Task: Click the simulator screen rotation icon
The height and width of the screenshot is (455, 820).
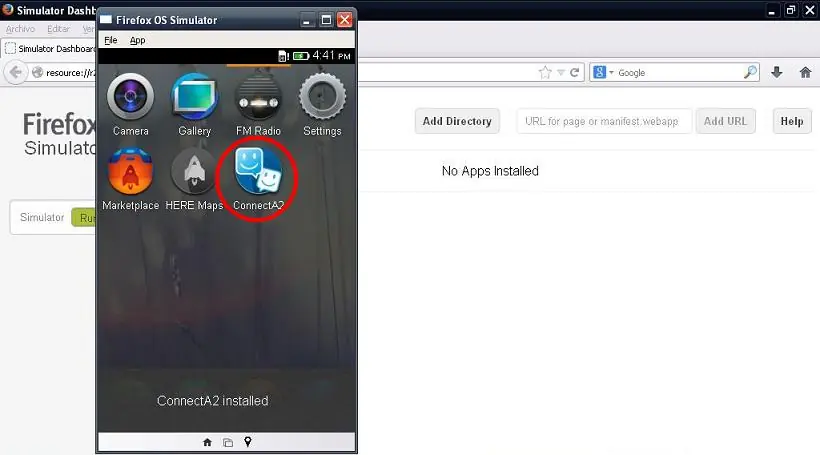Action: [x=227, y=442]
